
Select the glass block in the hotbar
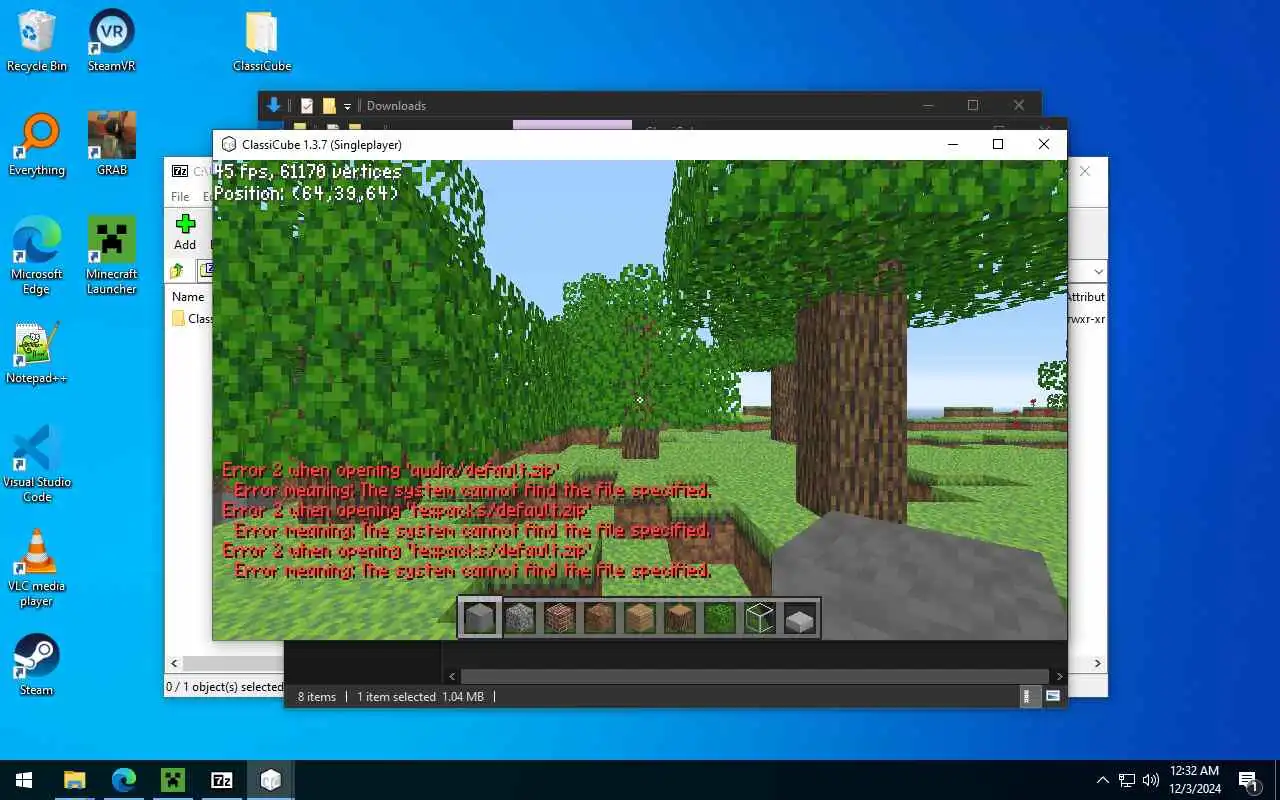(x=760, y=618)
